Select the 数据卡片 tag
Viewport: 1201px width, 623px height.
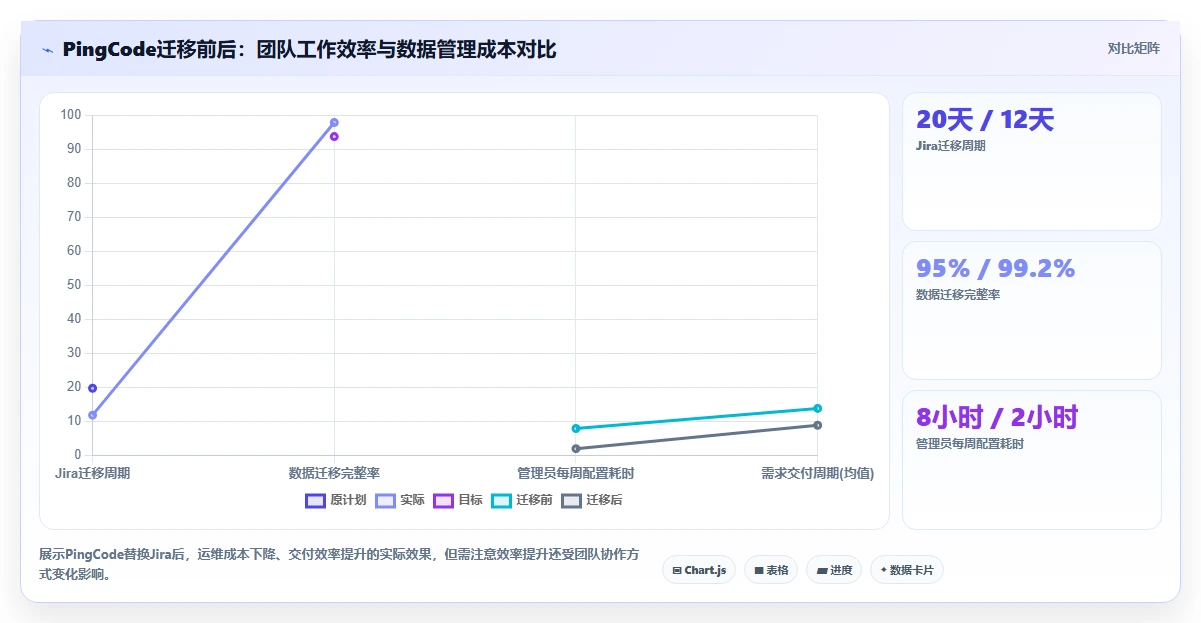tap(907, 570)
